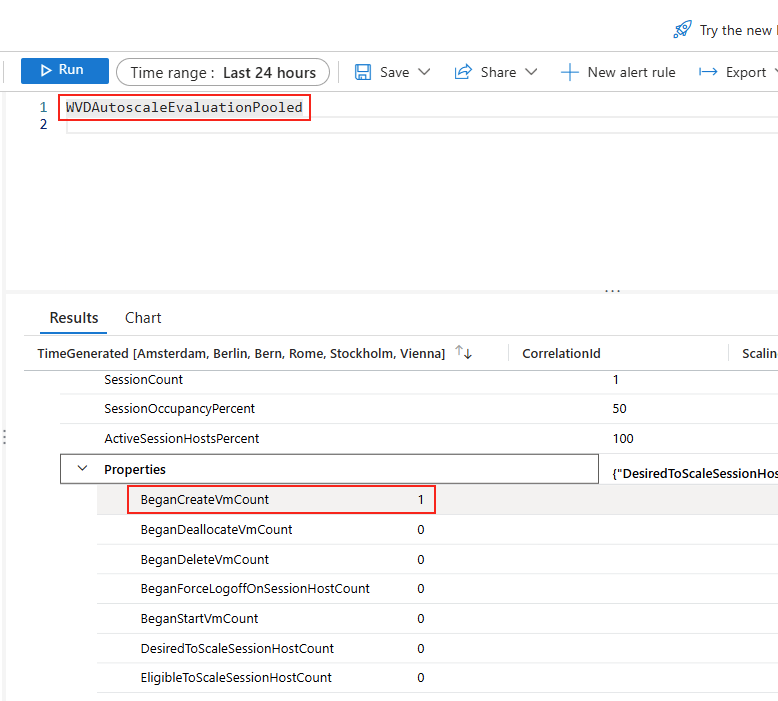Expand the Share dropdown chevron
This screenshot has height=701, width=778.
(x=531, y=72)
